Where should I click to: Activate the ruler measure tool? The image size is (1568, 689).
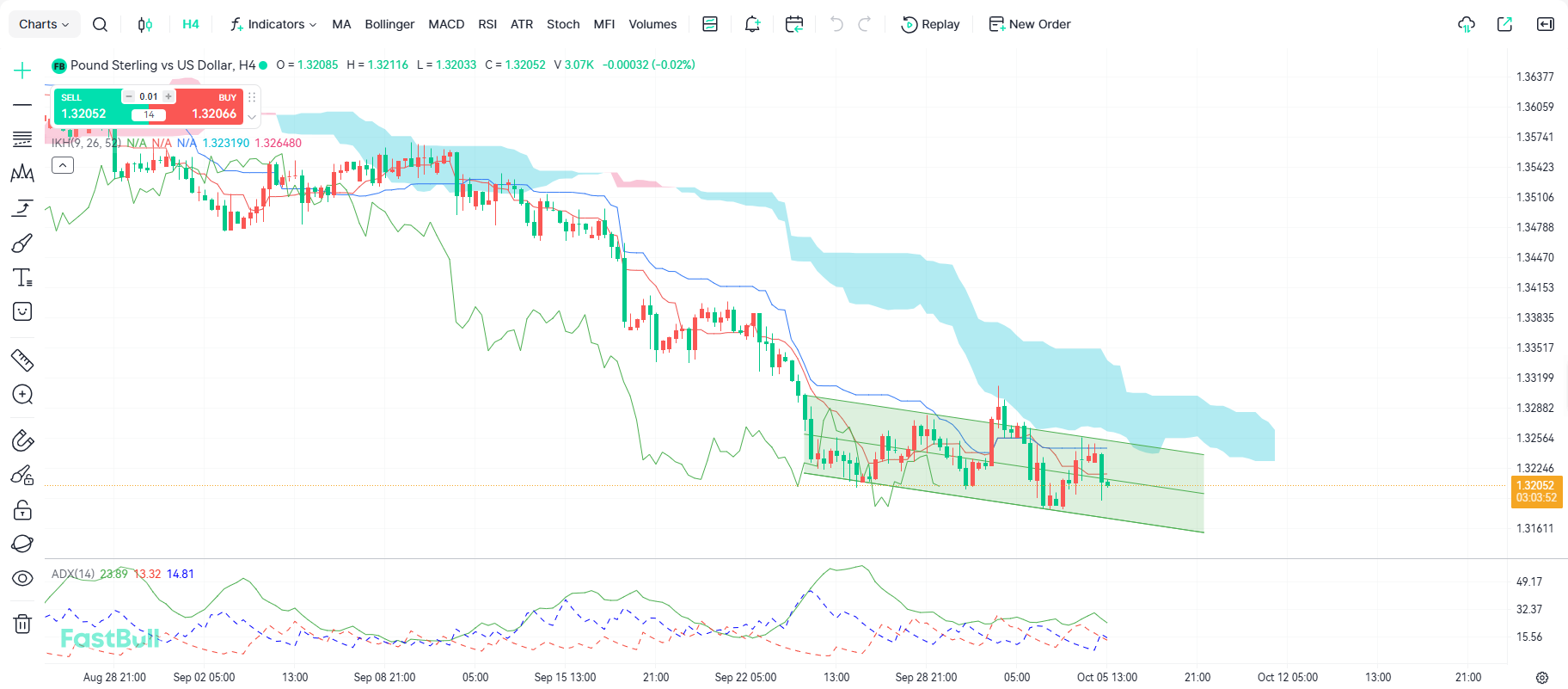click(22, 360)
